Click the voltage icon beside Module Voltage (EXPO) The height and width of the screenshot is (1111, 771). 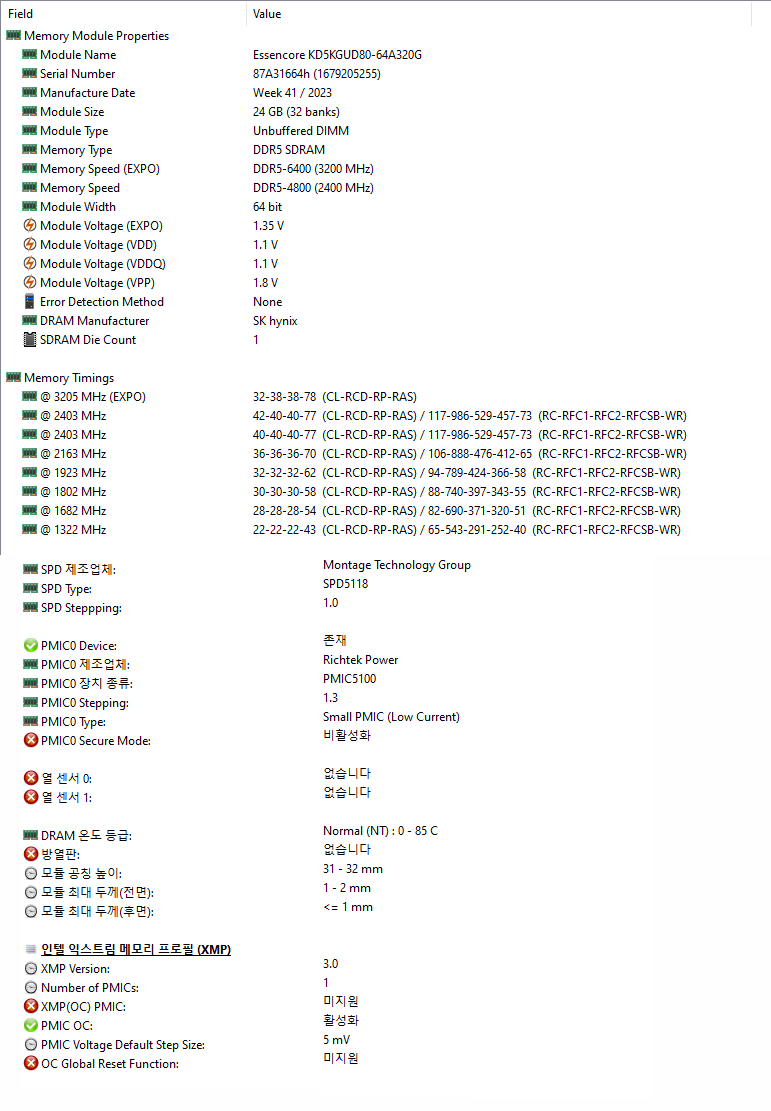click(30, 225)
